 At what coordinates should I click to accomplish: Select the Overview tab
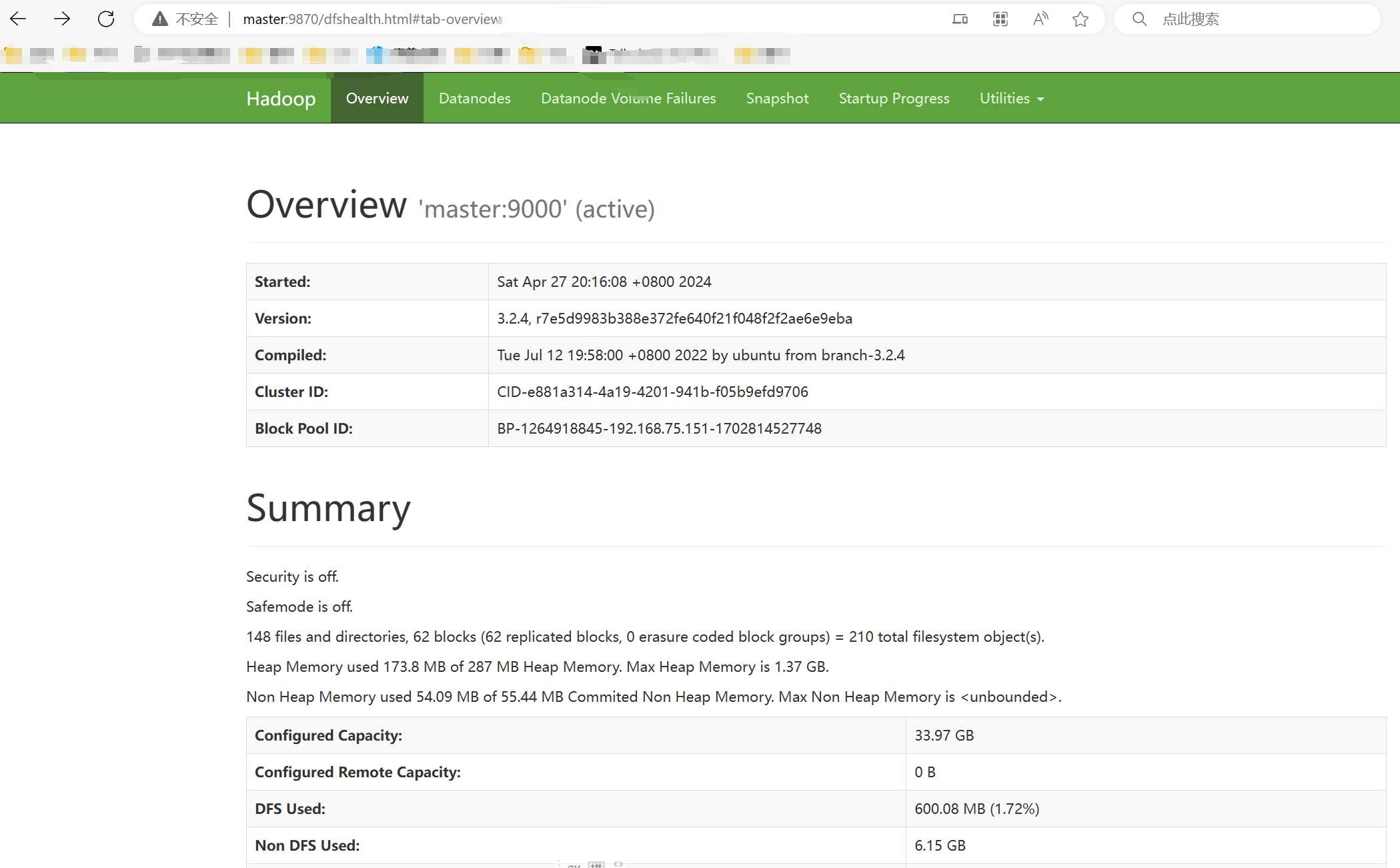click(377, 98)
